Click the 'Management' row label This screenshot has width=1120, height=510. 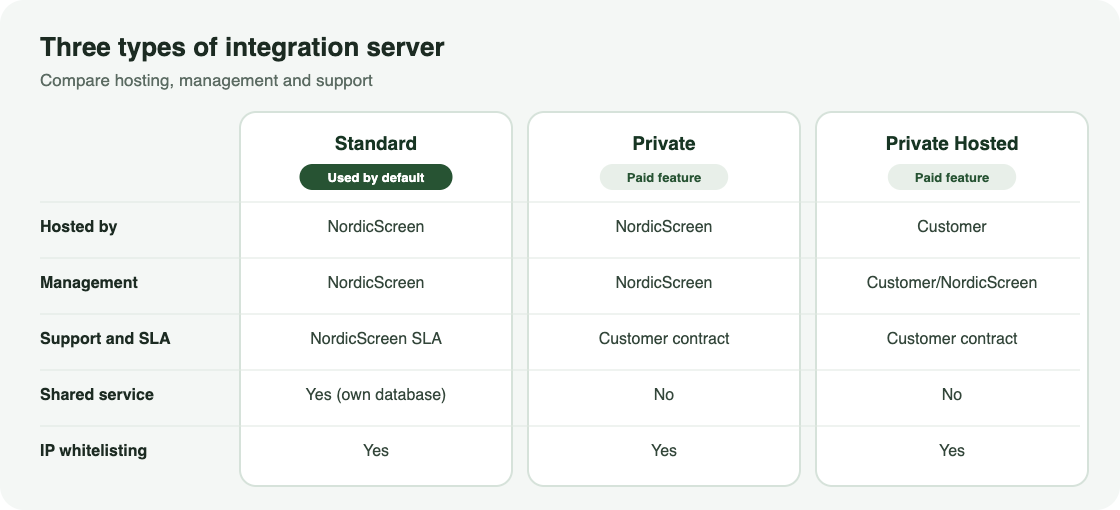pos(89,282)
